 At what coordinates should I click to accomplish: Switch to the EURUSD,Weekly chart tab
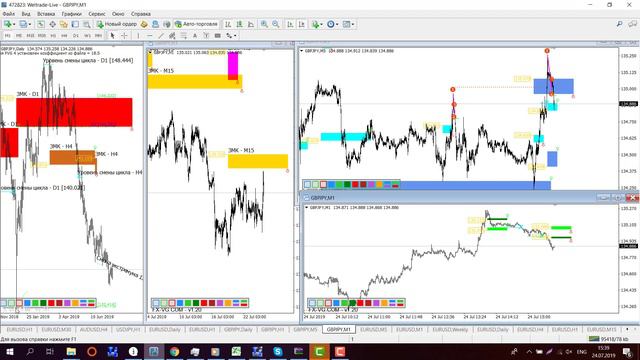click(450, 329)
